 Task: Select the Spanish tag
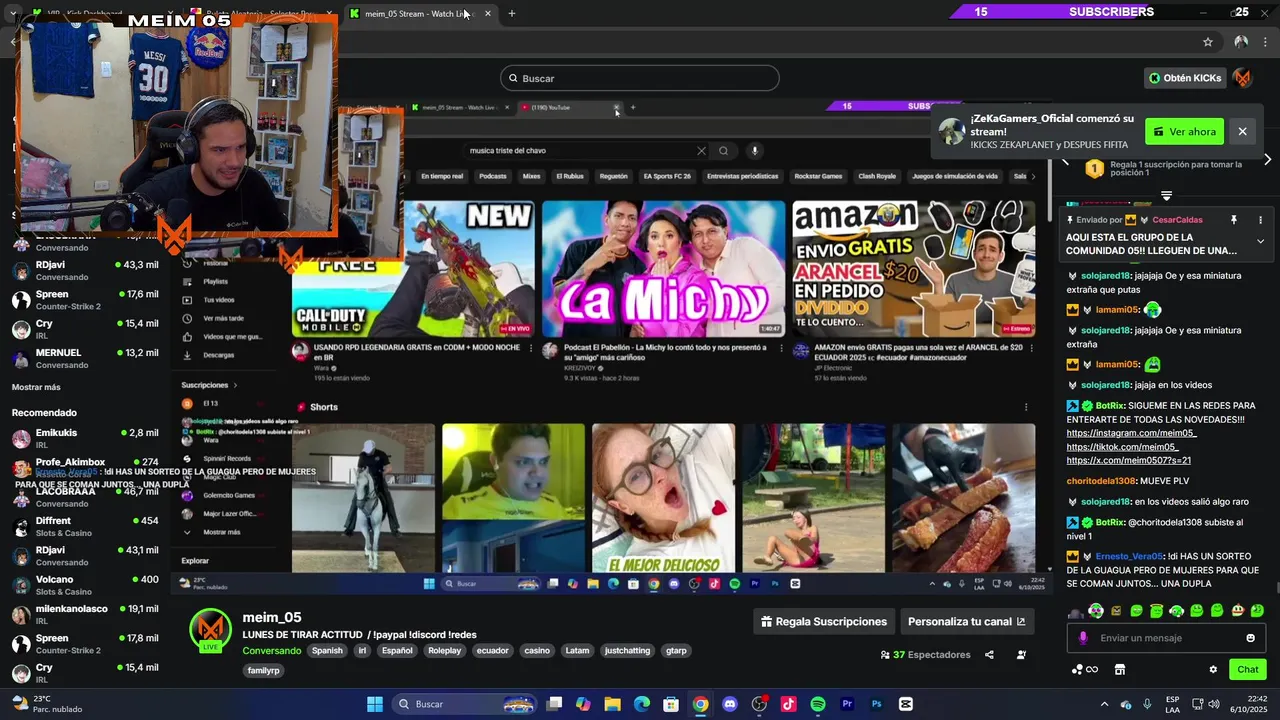tap(327, 651)
